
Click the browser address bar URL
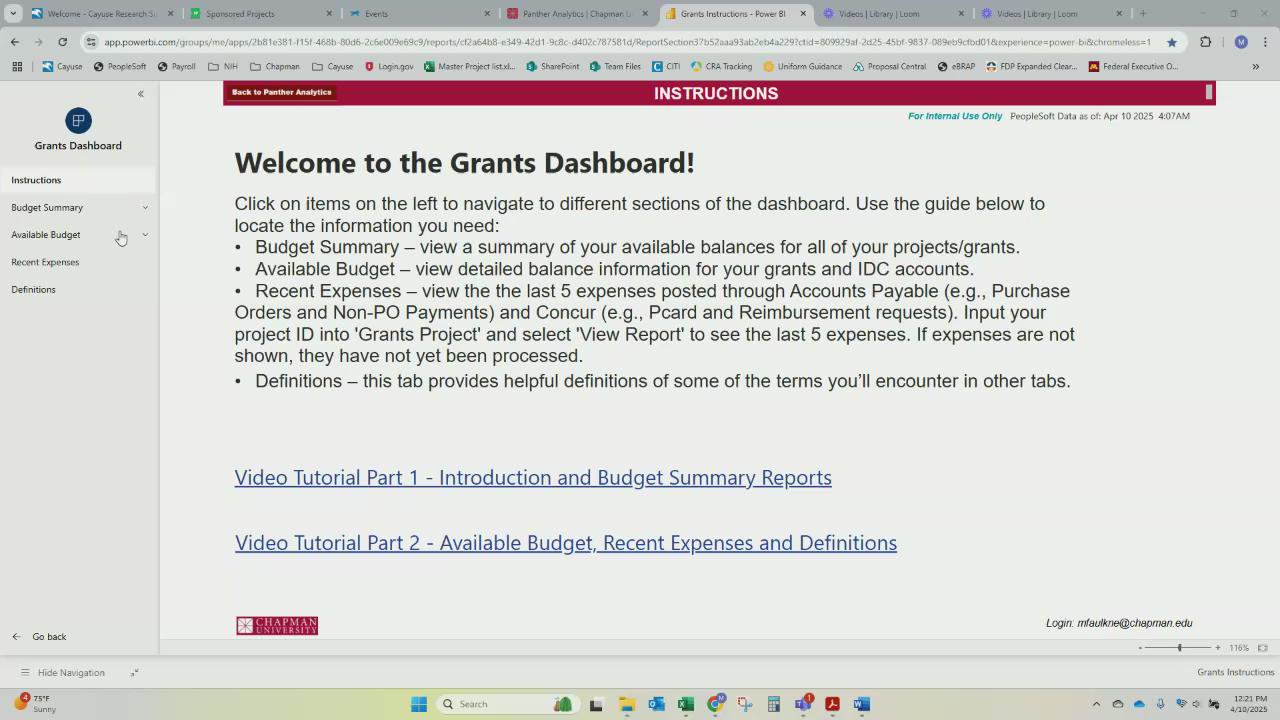click(627, 42)
